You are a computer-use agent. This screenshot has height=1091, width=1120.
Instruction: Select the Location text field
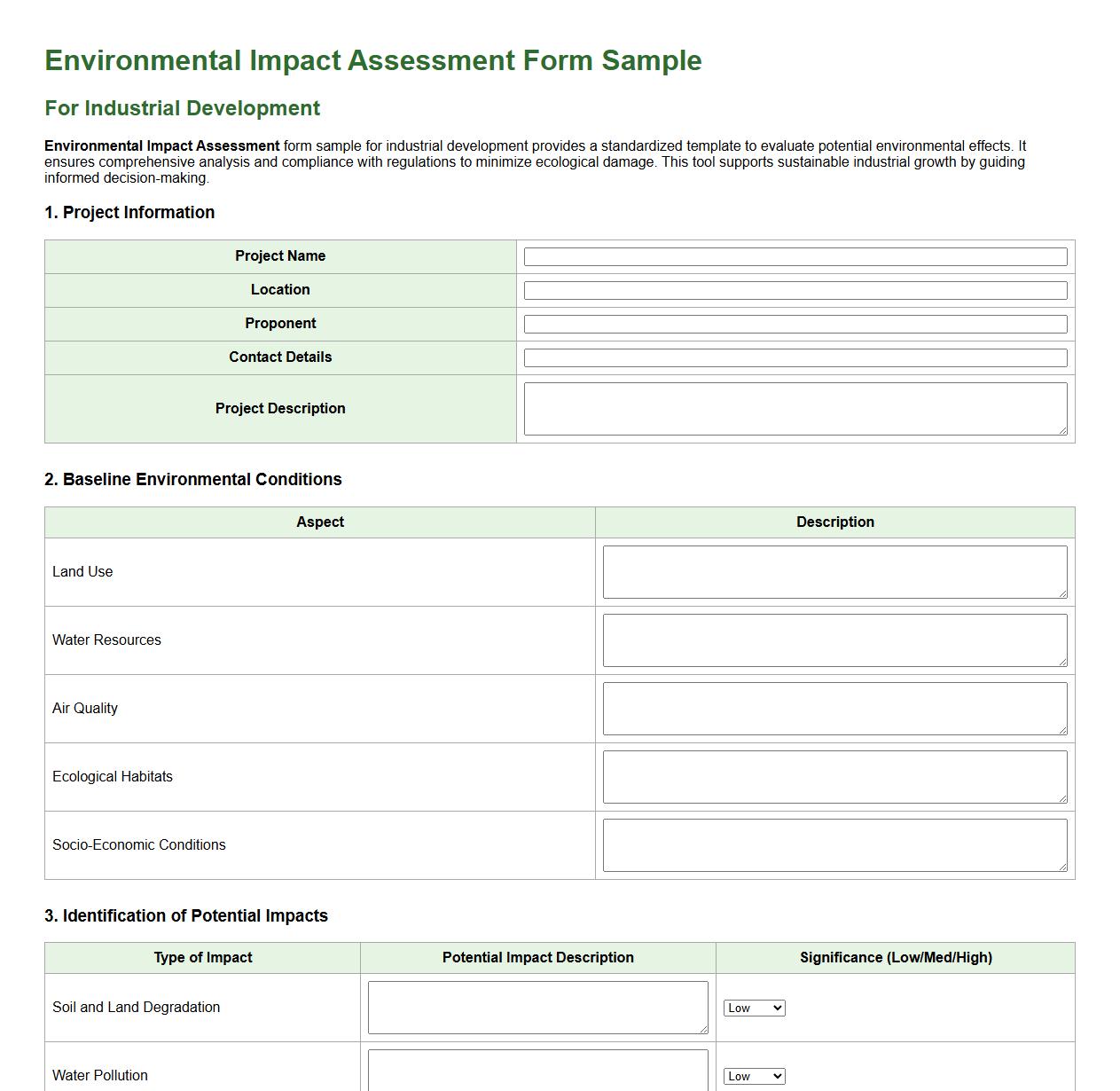795,289
